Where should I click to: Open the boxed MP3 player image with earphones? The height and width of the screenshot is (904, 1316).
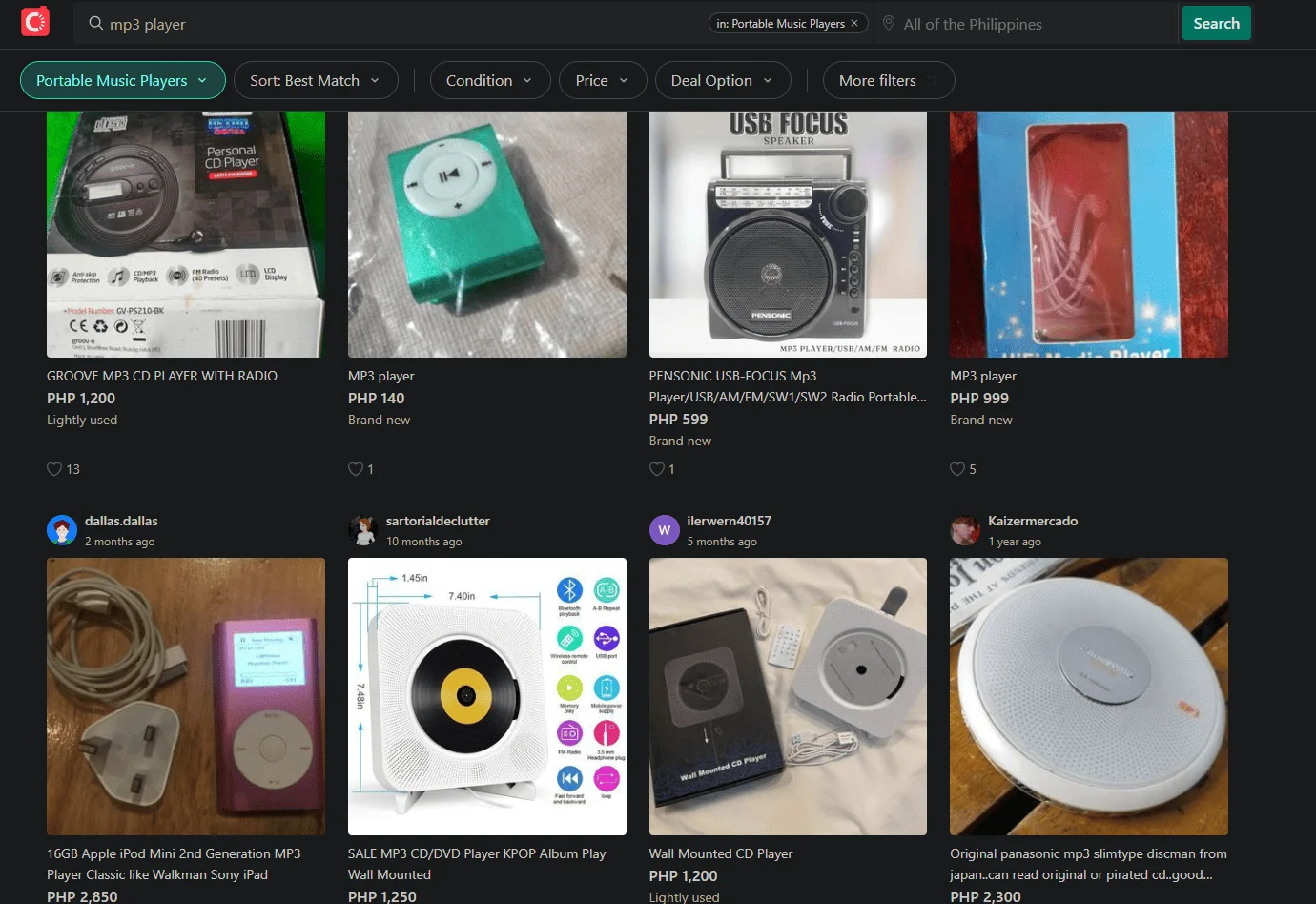tap(1089, 235)
